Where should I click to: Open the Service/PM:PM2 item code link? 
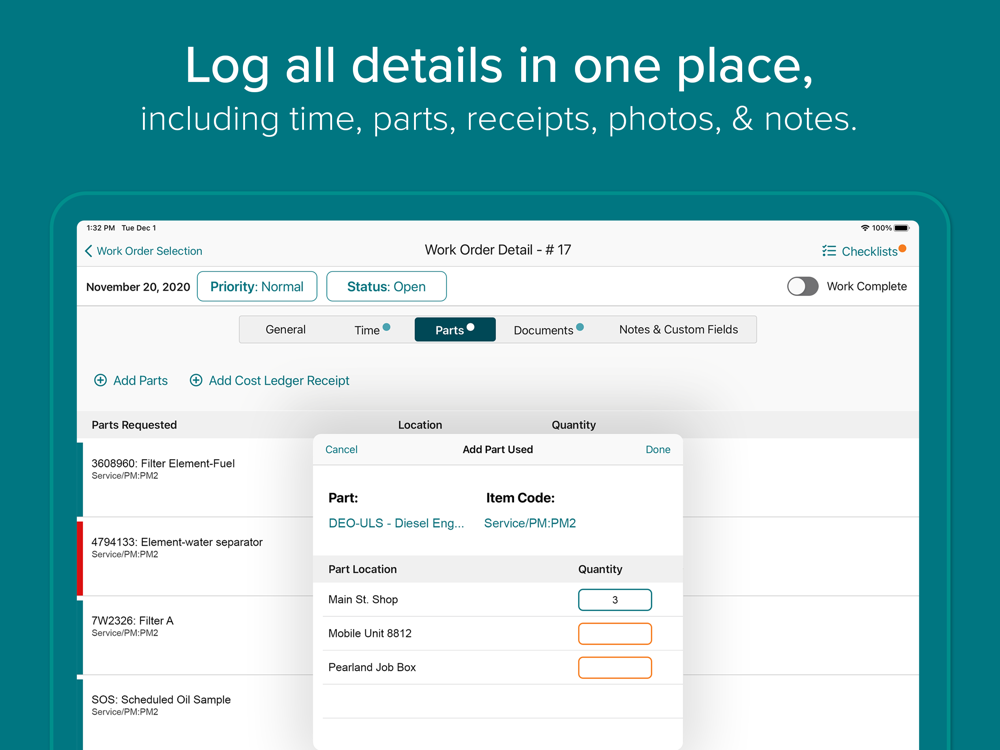tap(530, 523)
